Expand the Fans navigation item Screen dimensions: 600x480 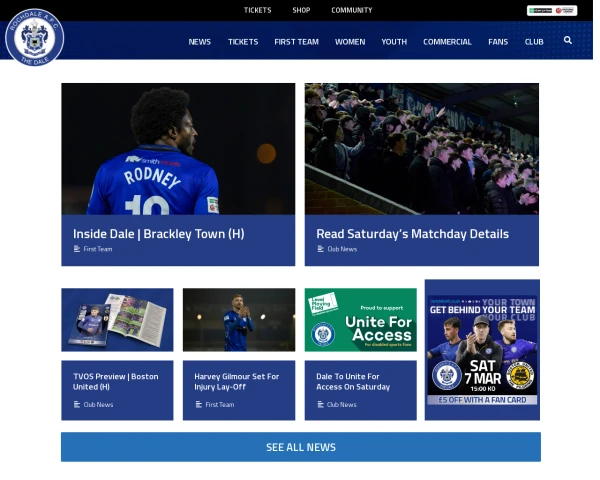tap(498, 42)
